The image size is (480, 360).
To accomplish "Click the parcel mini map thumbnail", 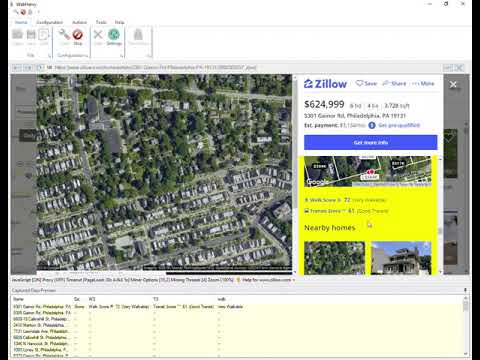I will [368, 171].
